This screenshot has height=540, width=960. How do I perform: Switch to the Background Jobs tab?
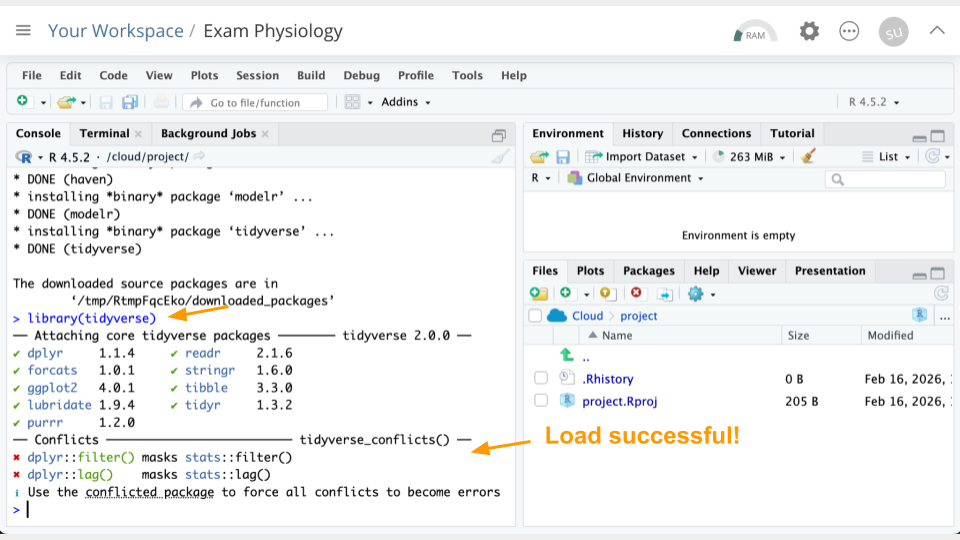click(208, 133)
